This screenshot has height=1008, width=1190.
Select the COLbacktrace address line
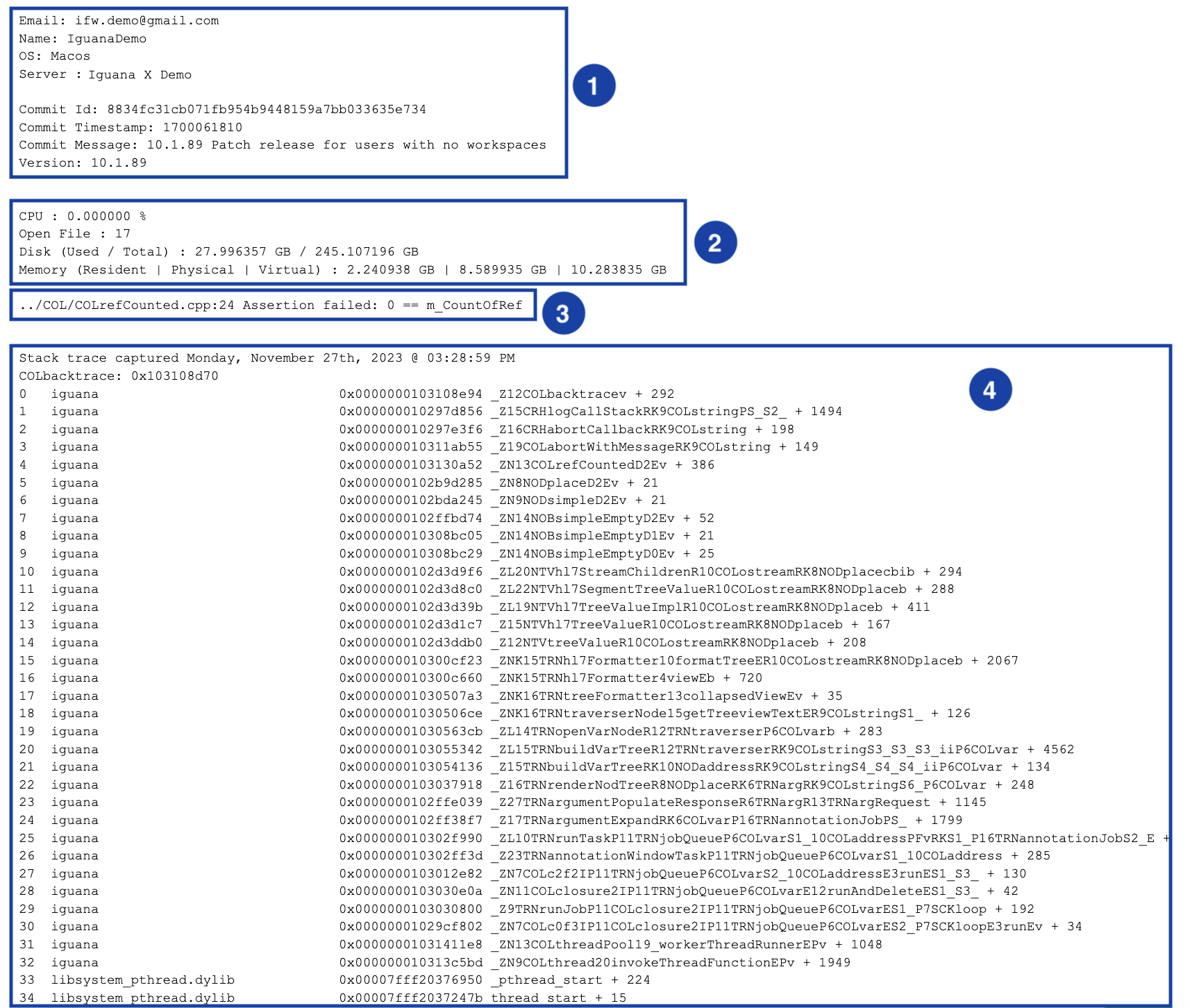click(118, 376)
